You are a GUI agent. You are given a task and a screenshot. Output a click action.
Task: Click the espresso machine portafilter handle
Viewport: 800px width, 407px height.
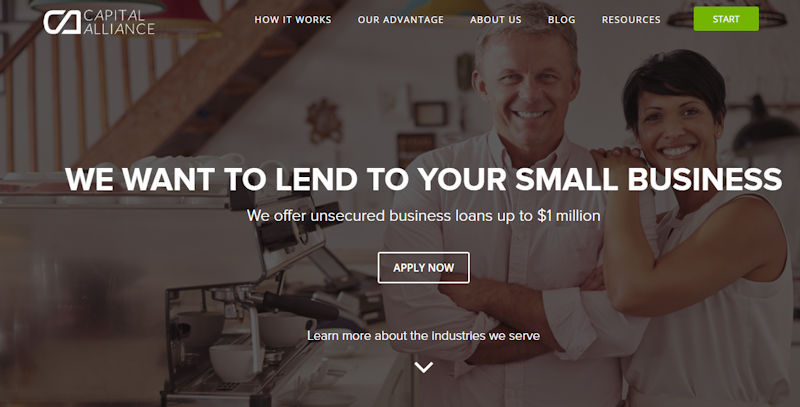pos(298,305)
